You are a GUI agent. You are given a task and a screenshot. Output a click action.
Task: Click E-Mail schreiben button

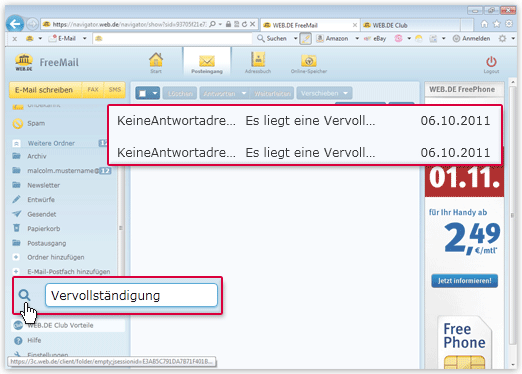click(45, 90)
